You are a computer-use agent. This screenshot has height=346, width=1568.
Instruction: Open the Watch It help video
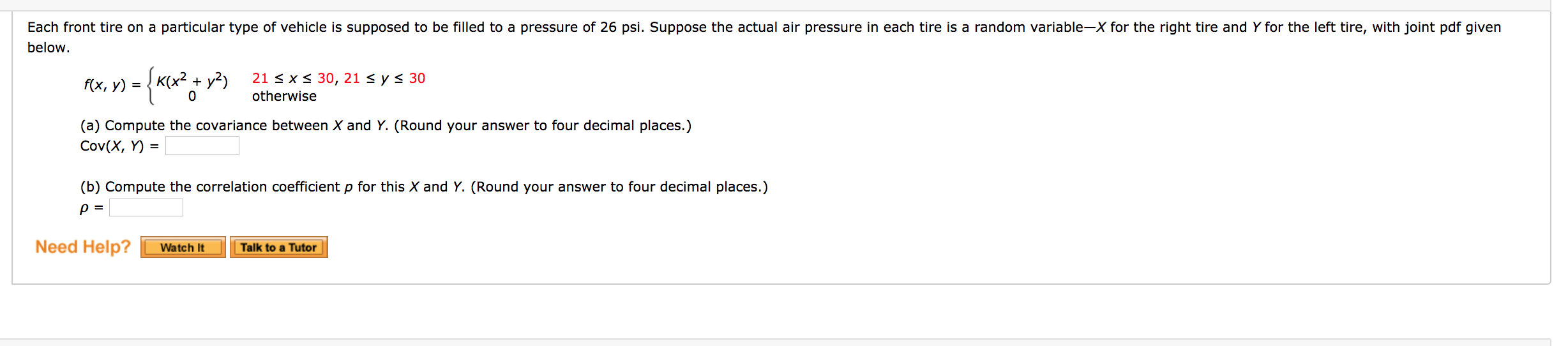(183, 247)
